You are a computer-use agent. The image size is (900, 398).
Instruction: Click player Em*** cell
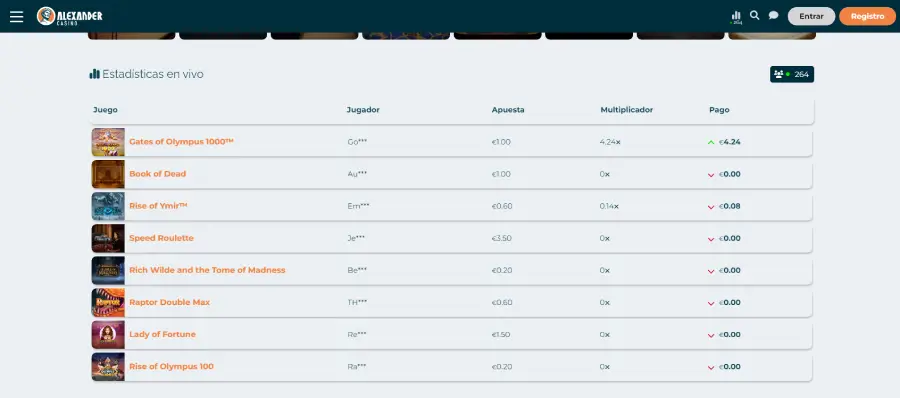358,206
